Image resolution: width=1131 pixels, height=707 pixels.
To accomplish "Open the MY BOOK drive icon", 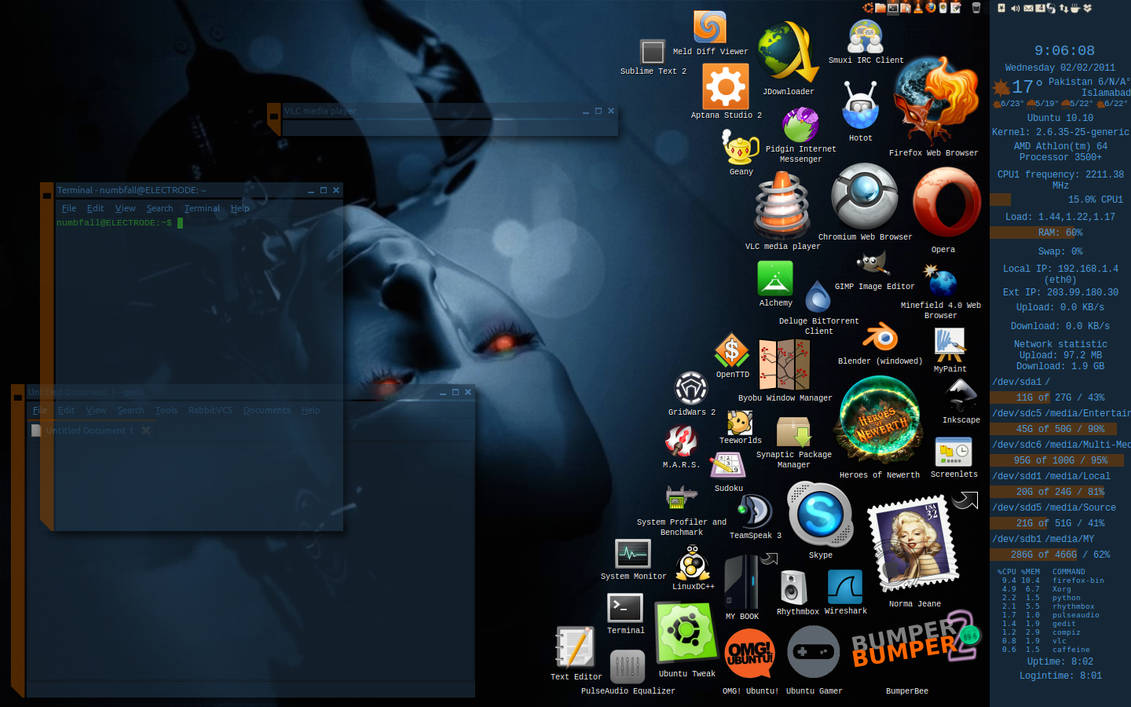I will pyautogui.click(x=742, y=582).
